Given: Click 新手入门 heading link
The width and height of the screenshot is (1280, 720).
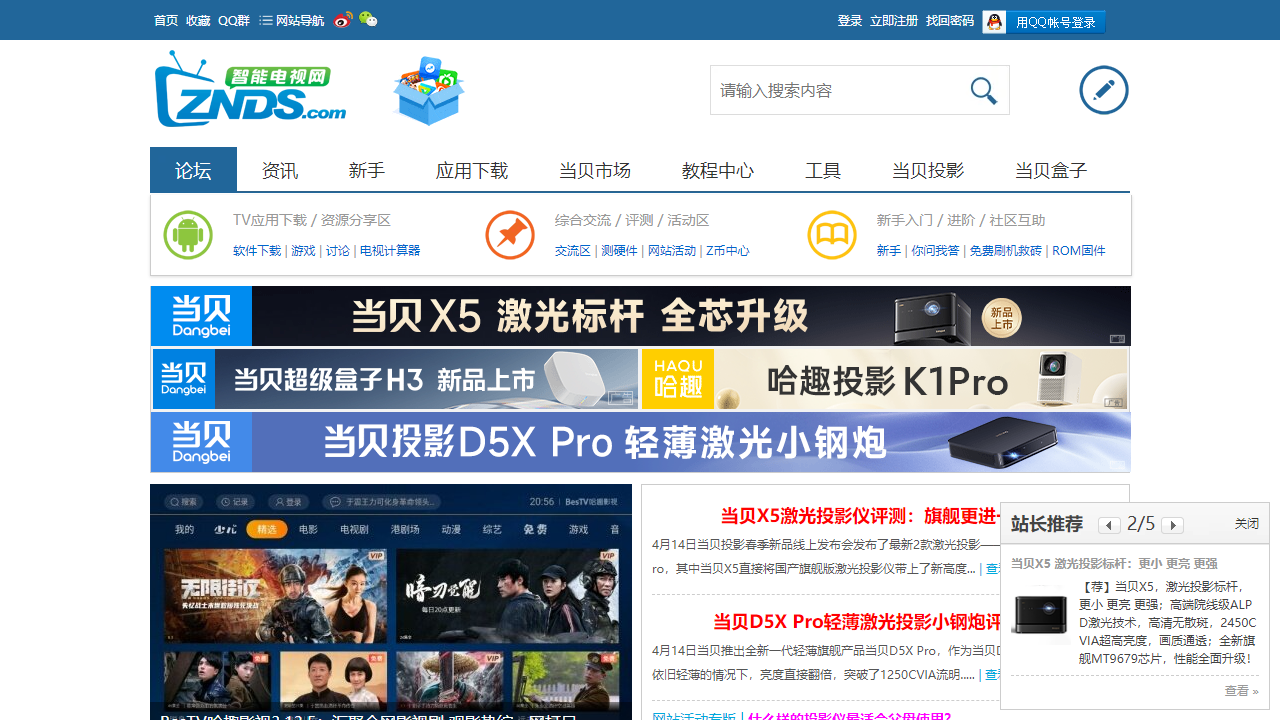Looking at the screenshot, I should click(x=905, y=220).
